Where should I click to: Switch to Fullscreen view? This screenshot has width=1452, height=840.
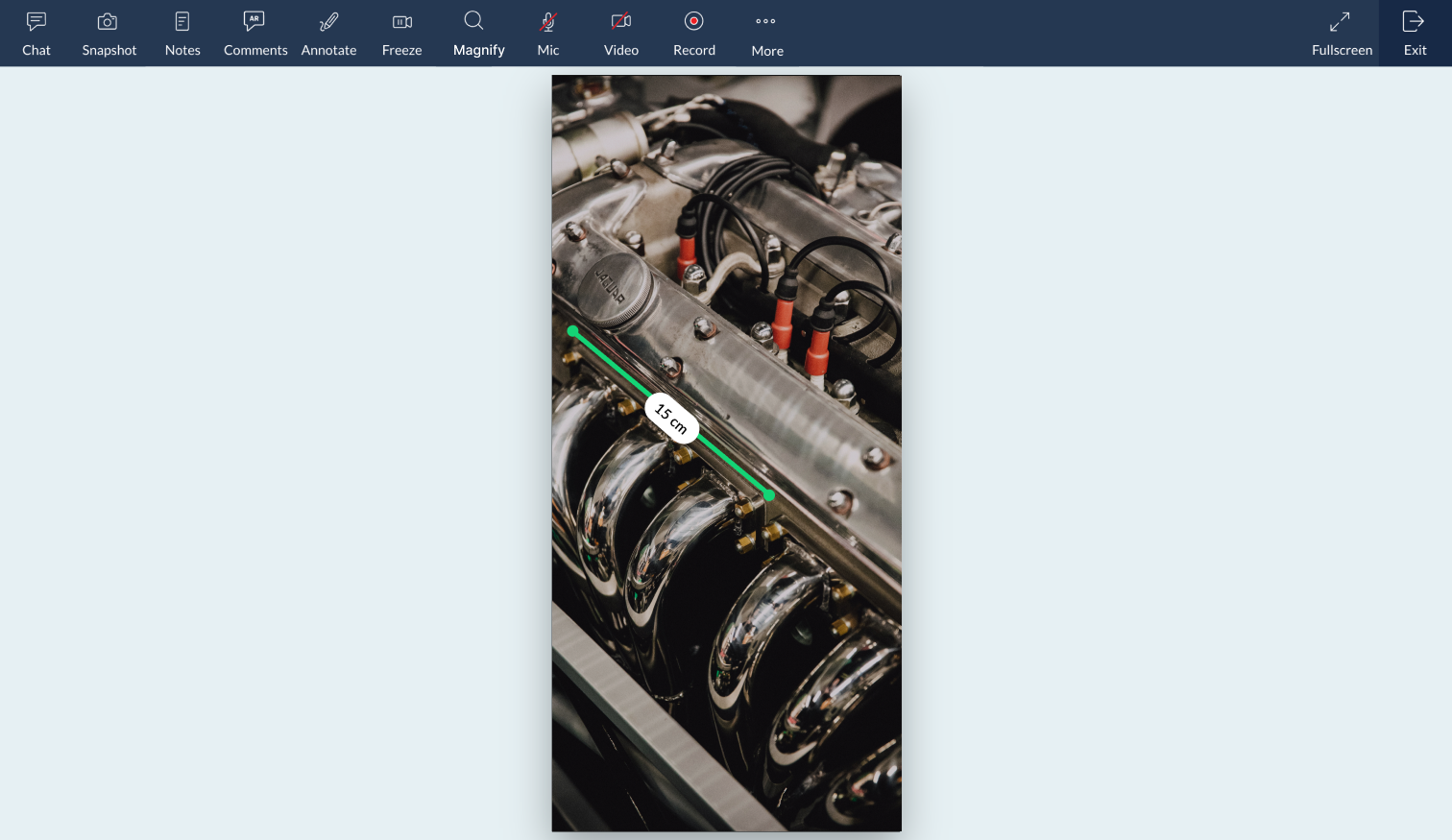click(x=1342, y=34)
